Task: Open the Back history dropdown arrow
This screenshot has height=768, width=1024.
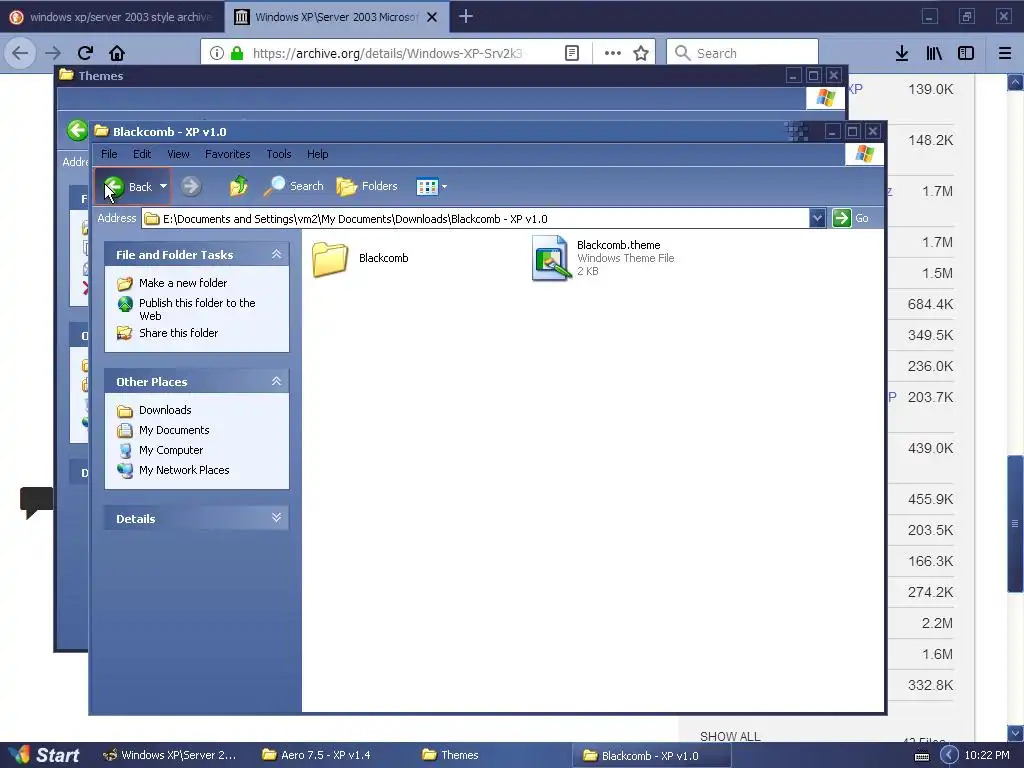Action: [163, 186]
